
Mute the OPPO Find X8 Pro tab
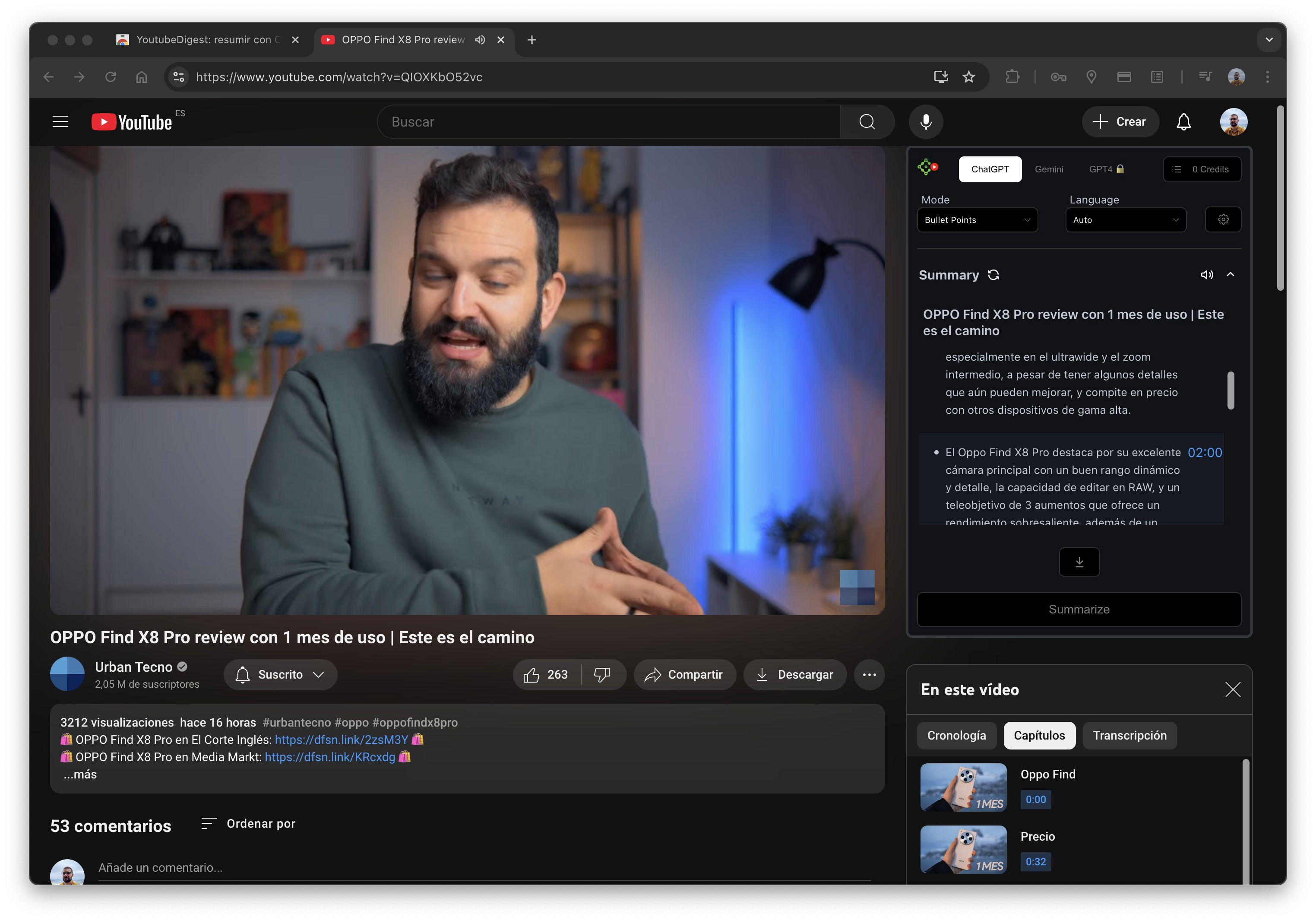480,40
